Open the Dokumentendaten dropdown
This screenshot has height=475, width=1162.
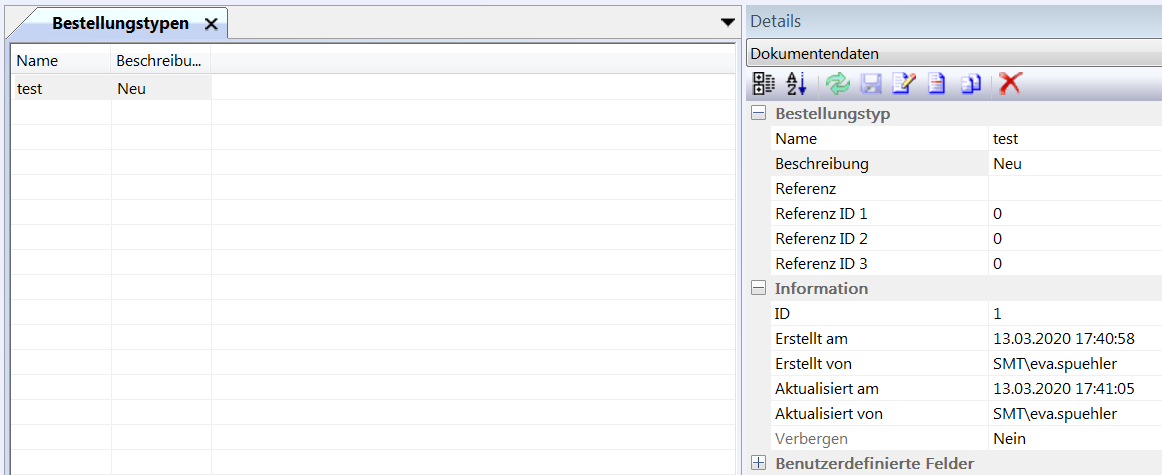(953, 54)
